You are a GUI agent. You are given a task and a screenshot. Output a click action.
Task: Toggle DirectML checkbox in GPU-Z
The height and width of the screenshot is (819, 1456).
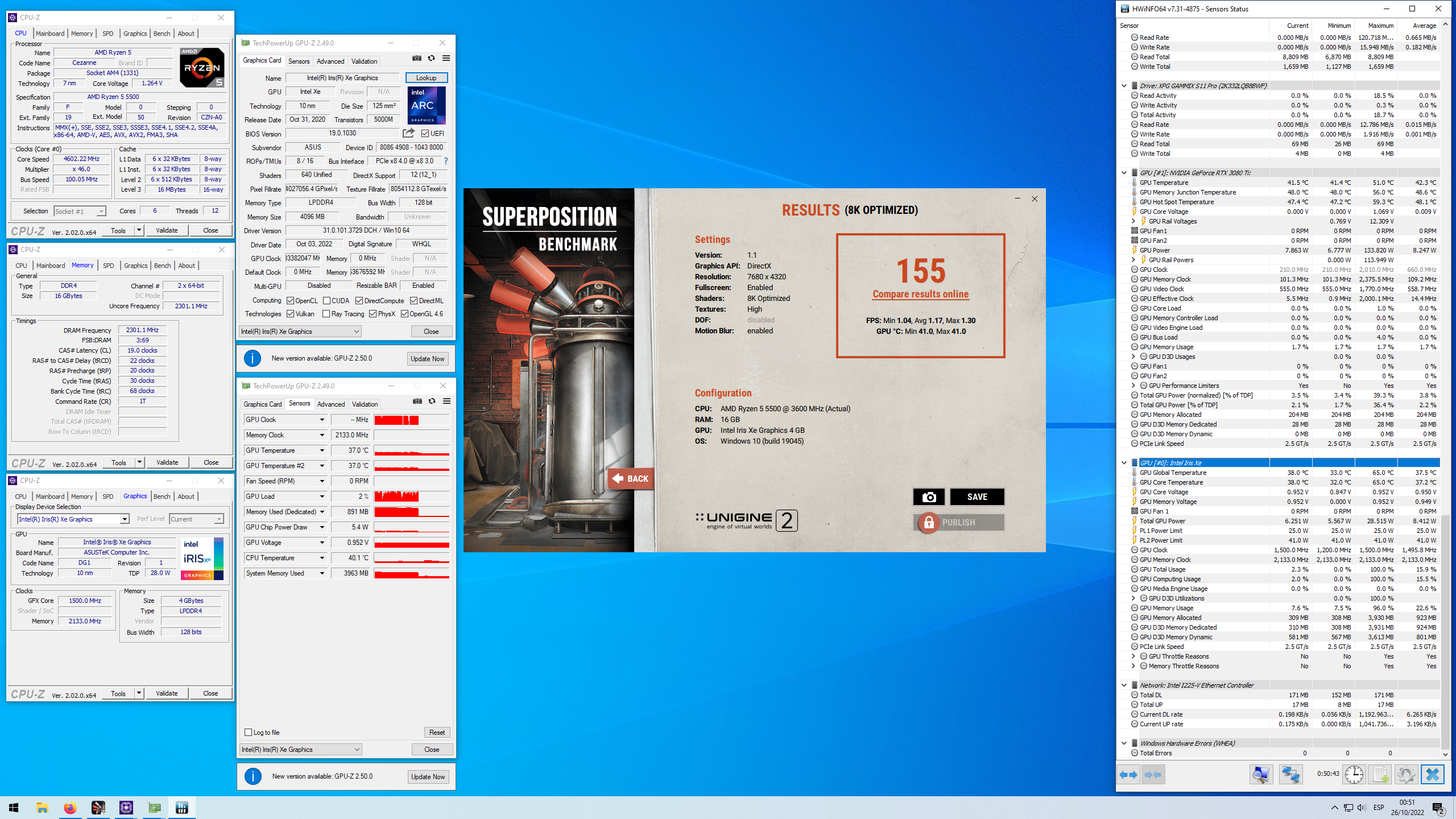[414, 301]
